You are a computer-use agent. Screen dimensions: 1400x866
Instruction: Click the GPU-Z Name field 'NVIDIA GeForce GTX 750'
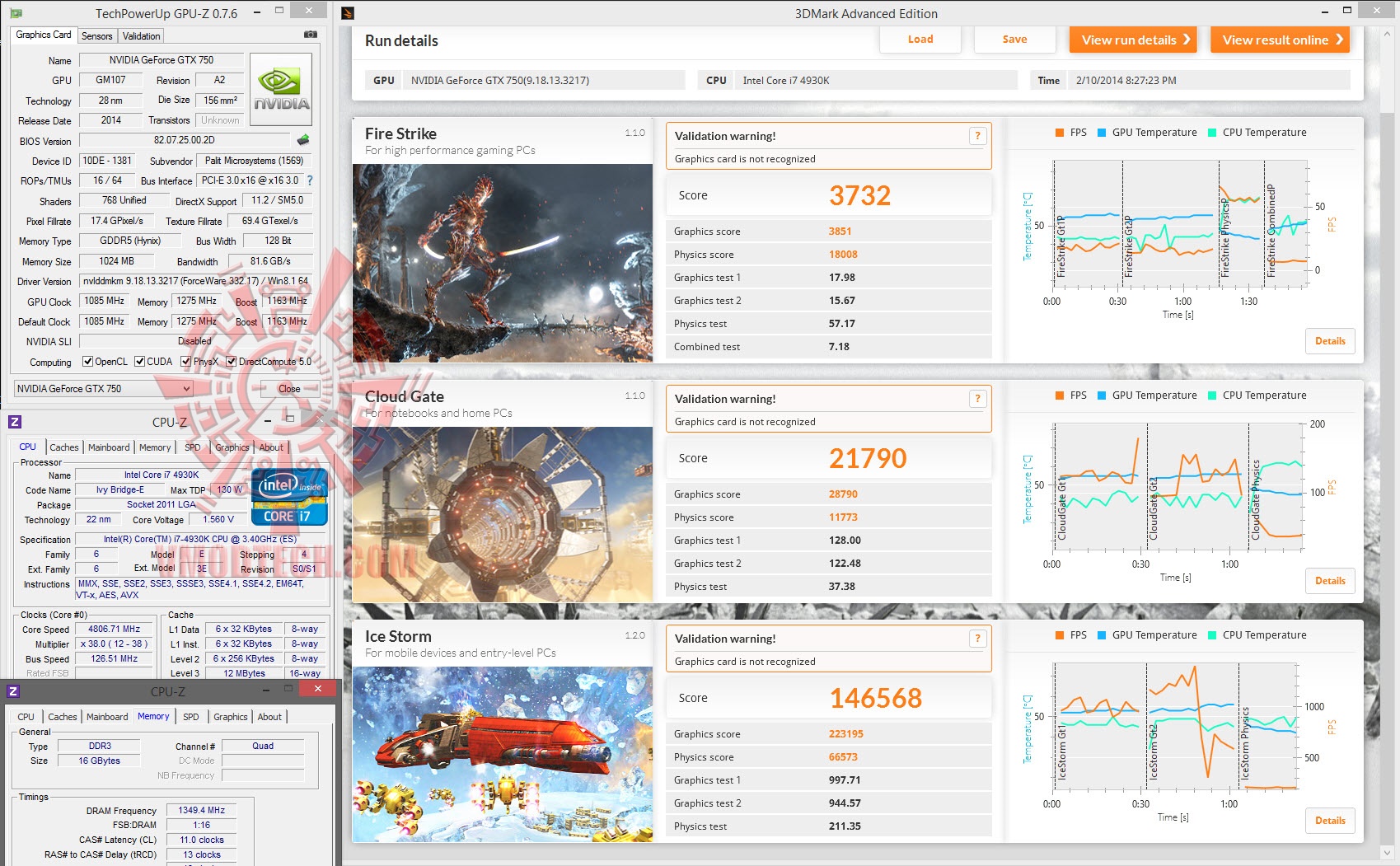(161, 60)
